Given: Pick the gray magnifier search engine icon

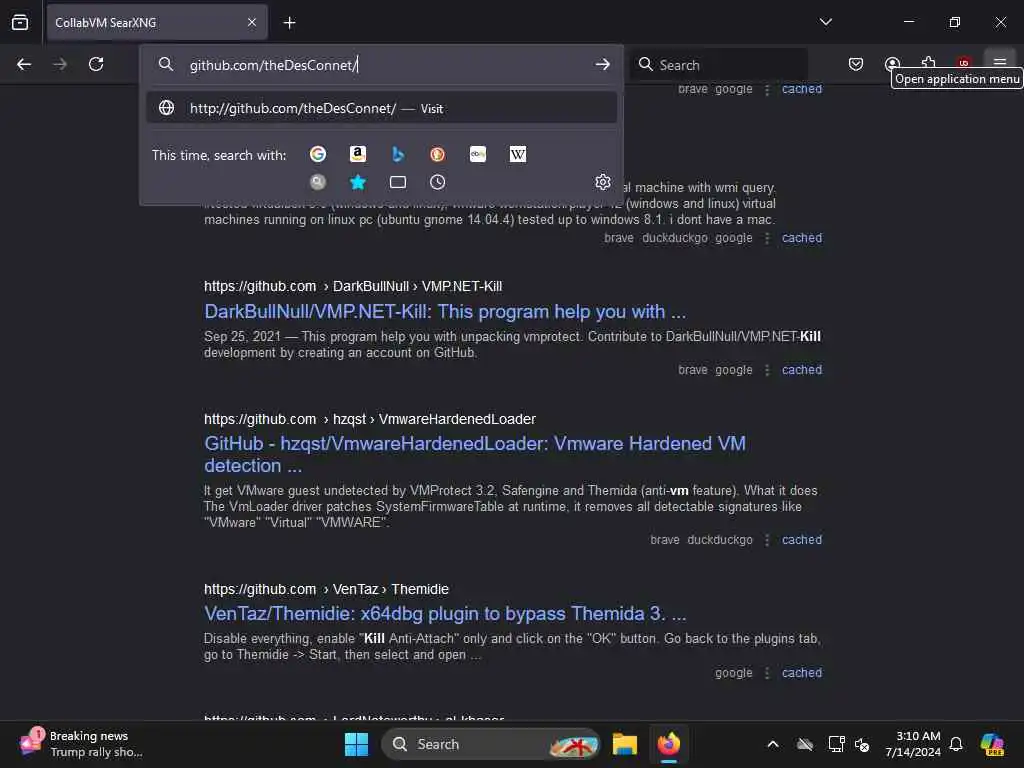Looking at the screenshot, I should 318,182.
